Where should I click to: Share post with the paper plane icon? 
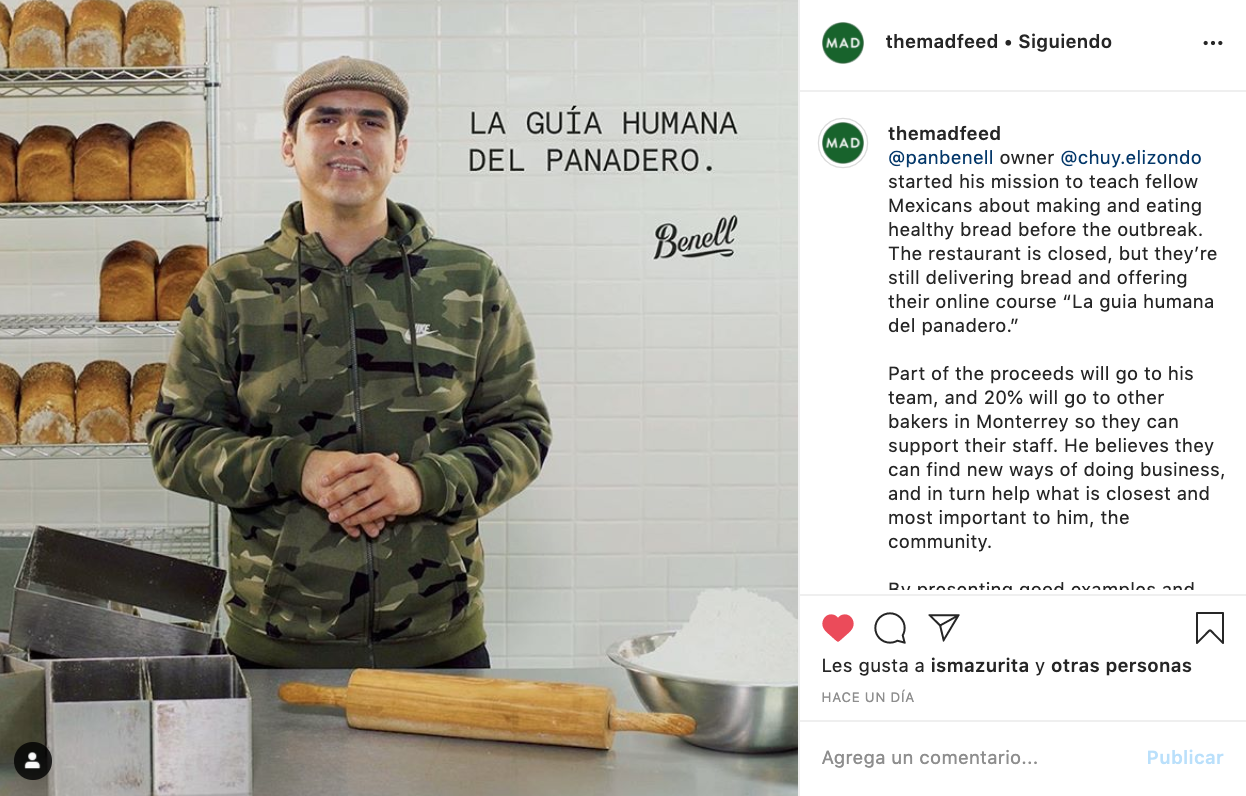[x=944, y=627]
